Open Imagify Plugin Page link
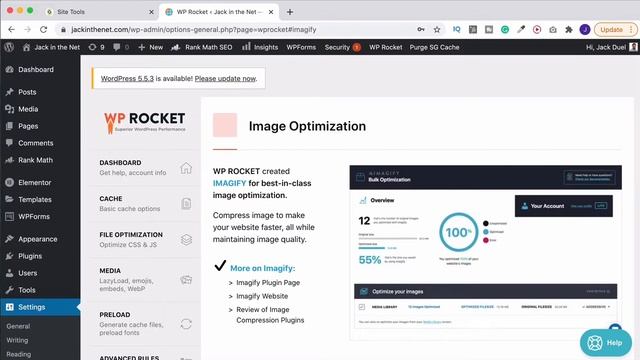The height and width of the screenshot is (360, 640). (268, 282)
